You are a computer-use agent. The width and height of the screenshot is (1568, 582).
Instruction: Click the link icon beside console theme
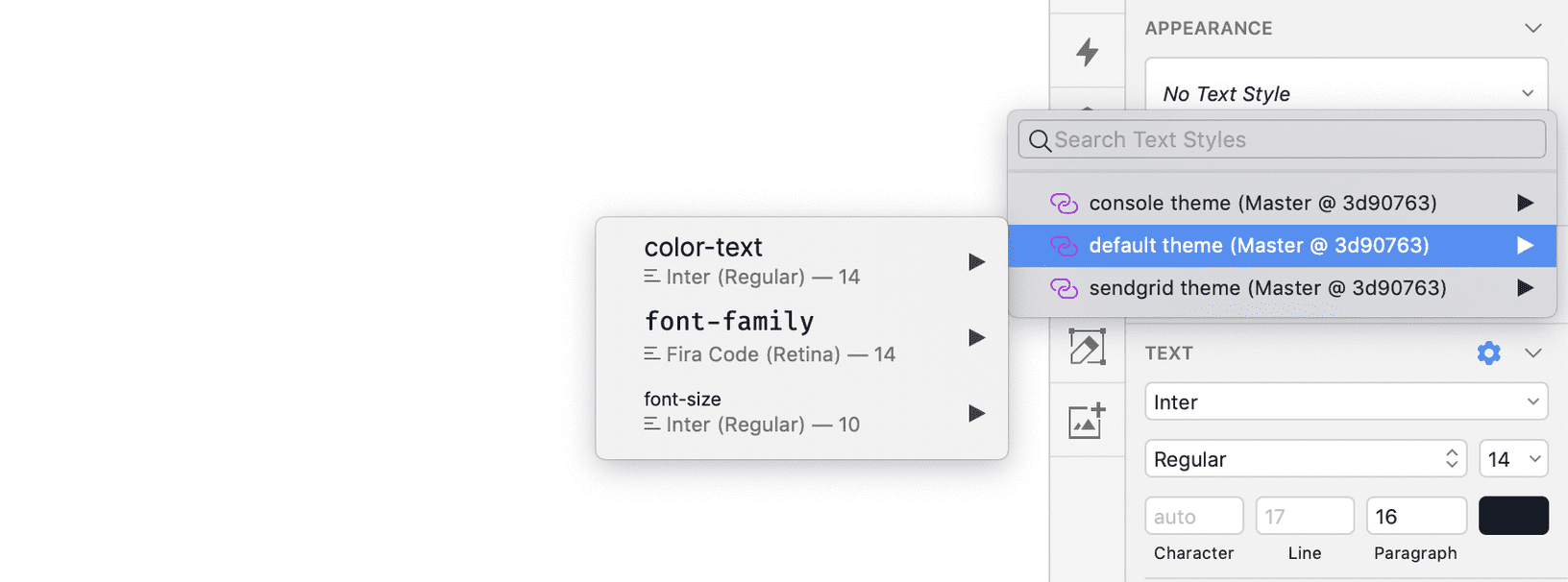click(1065, 203)
